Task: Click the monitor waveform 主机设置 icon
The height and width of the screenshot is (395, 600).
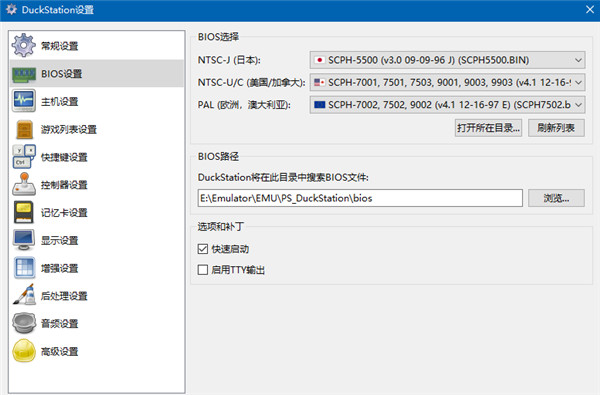Action: tap(24, 101)
